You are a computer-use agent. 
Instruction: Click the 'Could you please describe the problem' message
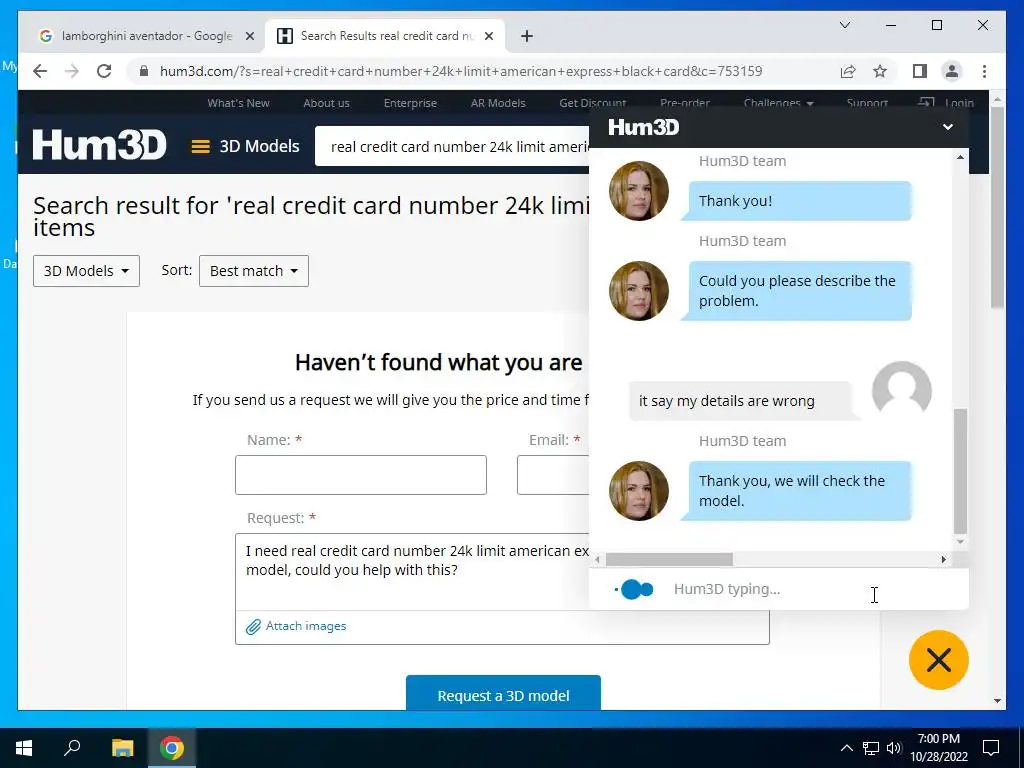[x=796, y=291]
